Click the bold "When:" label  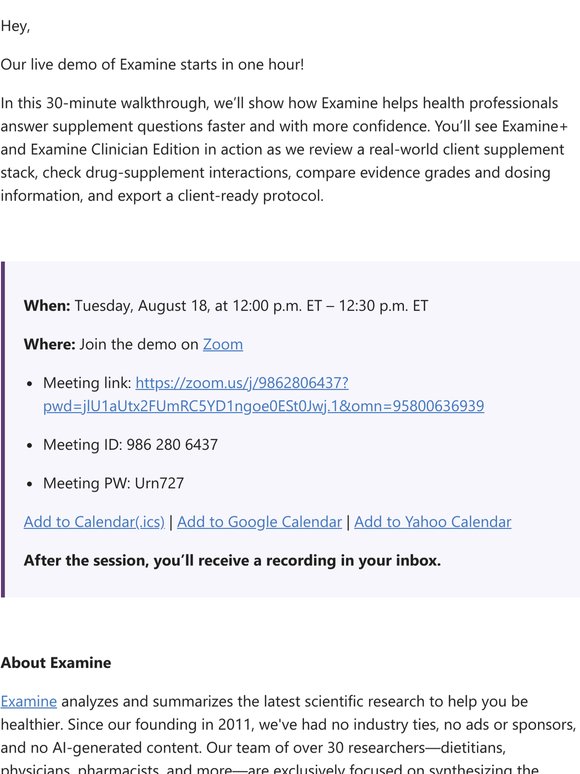coord(47,306)
